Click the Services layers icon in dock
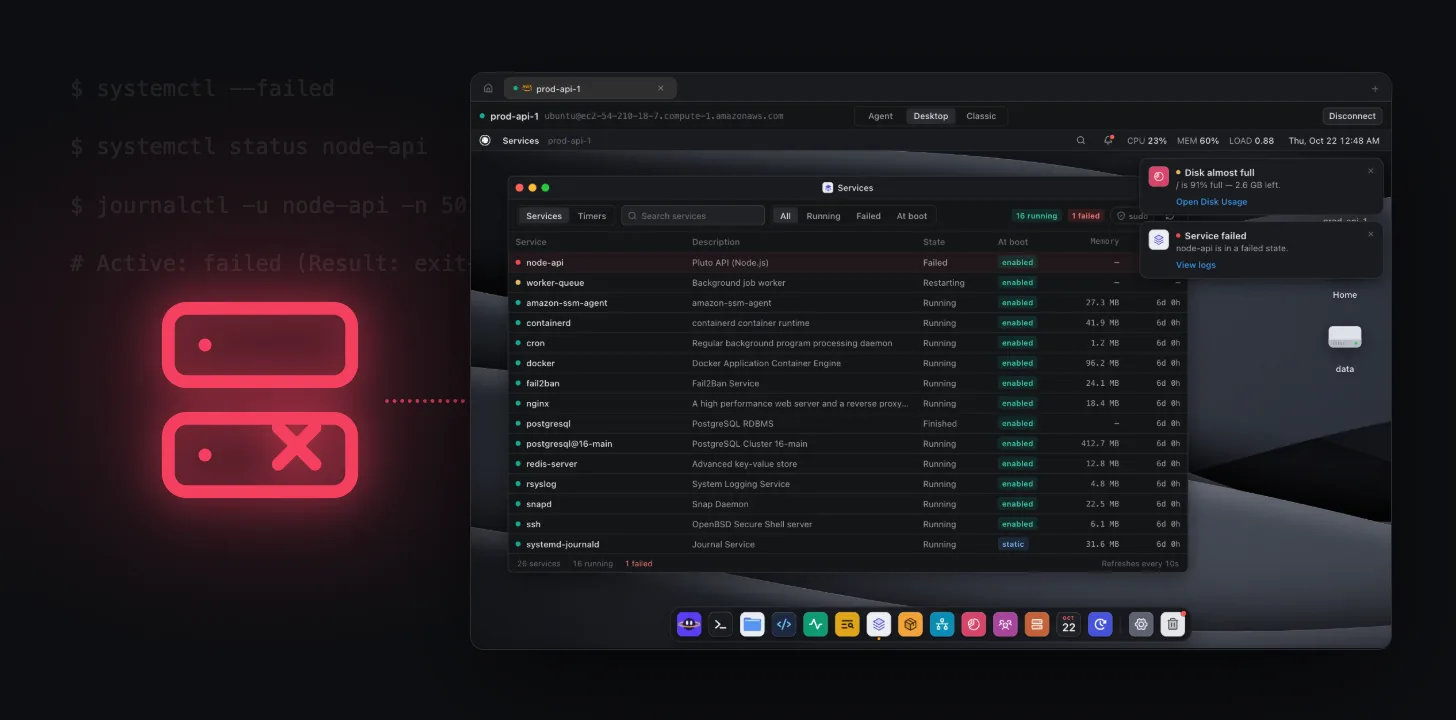The image size is (1456, 720). click(x=879, y=624)
